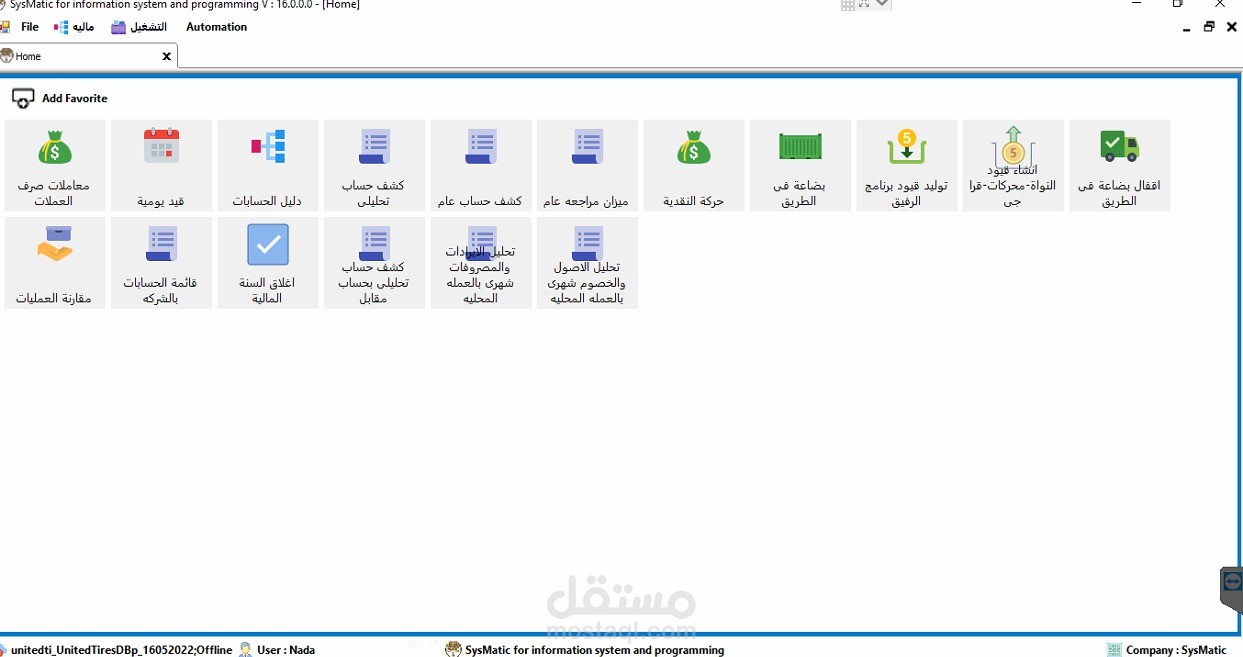Click the user avatar icon in the status bar
This screenshot has width=1243, height=657.
click(245, 650)
